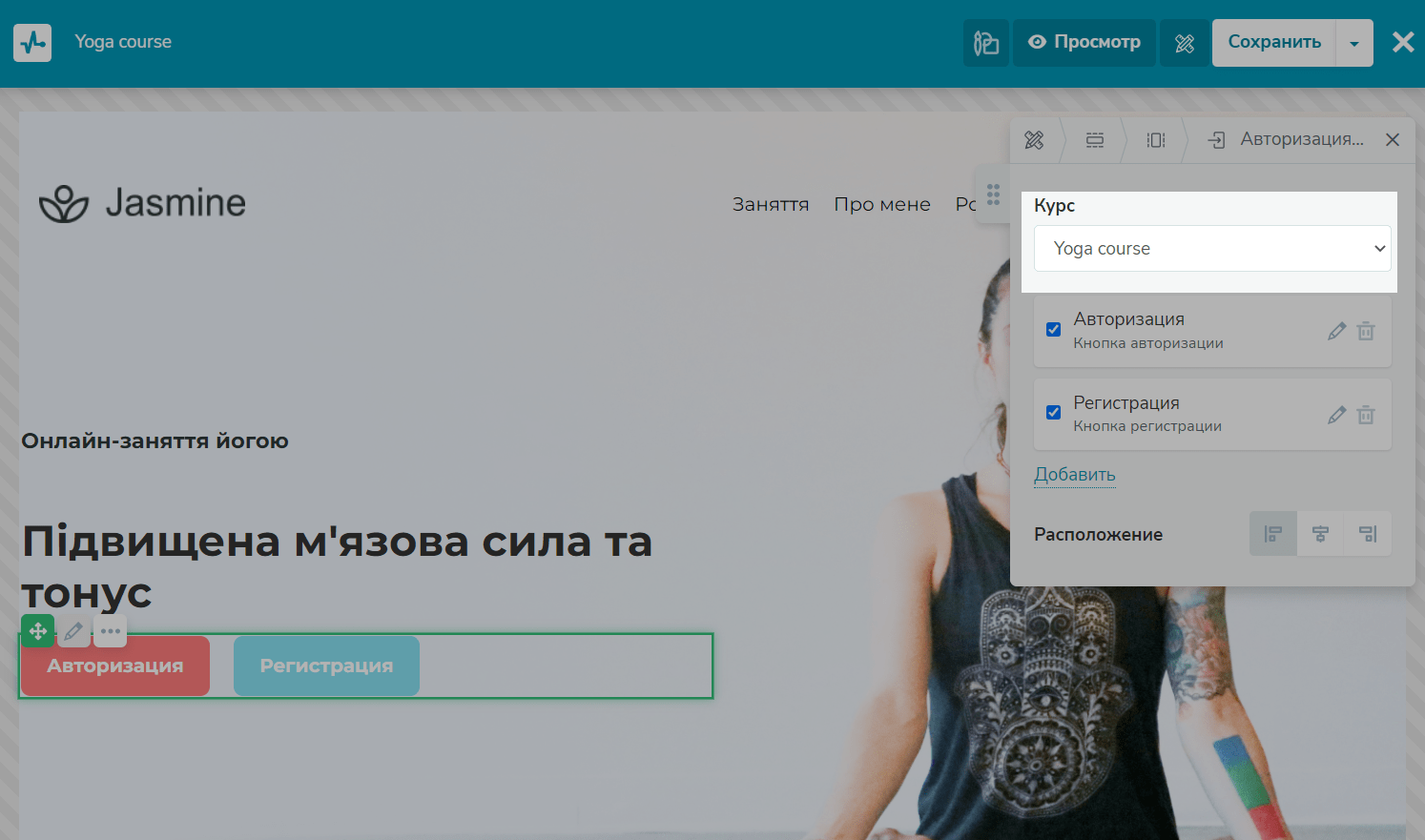Close the Авторизация settings panel
Viewport: 1425px width, 840px height.
pyautogui.click(x=1393, y=140)
